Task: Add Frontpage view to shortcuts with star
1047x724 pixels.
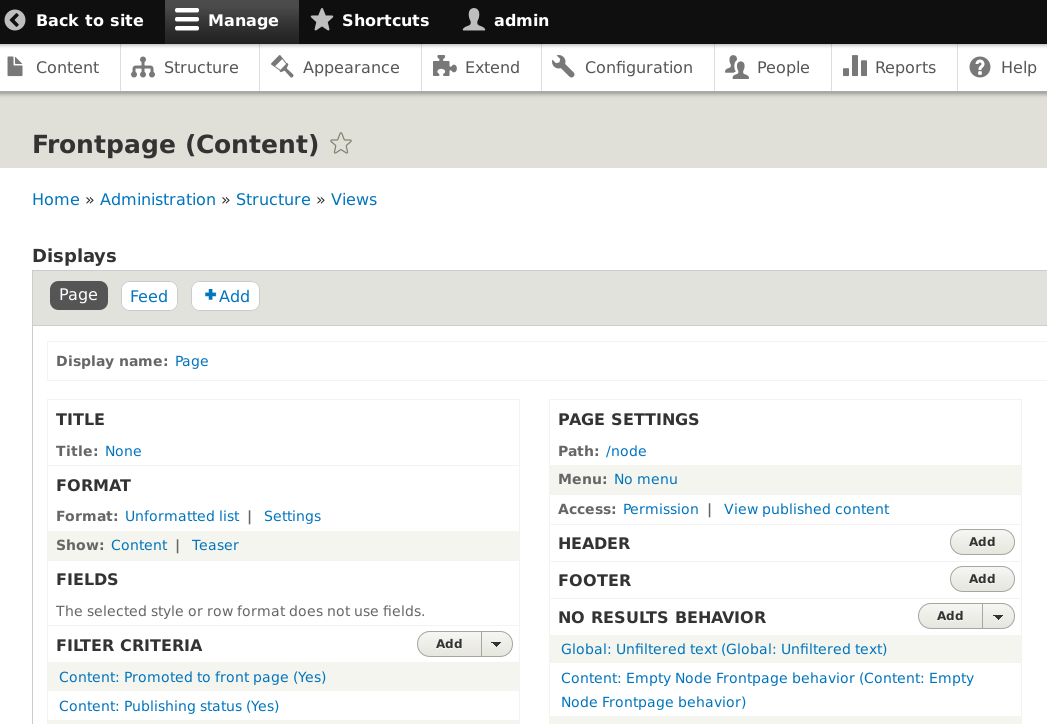Action: (x=341, y=144)
